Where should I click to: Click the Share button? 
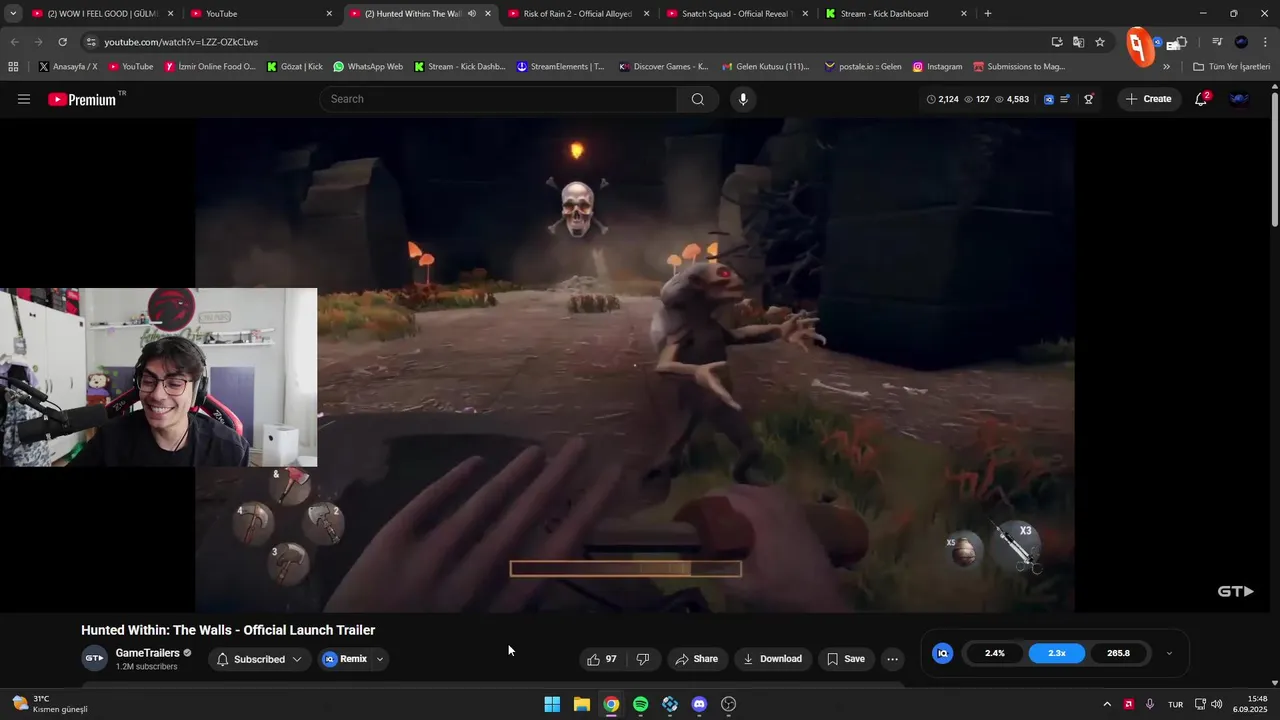click(696, 659)
